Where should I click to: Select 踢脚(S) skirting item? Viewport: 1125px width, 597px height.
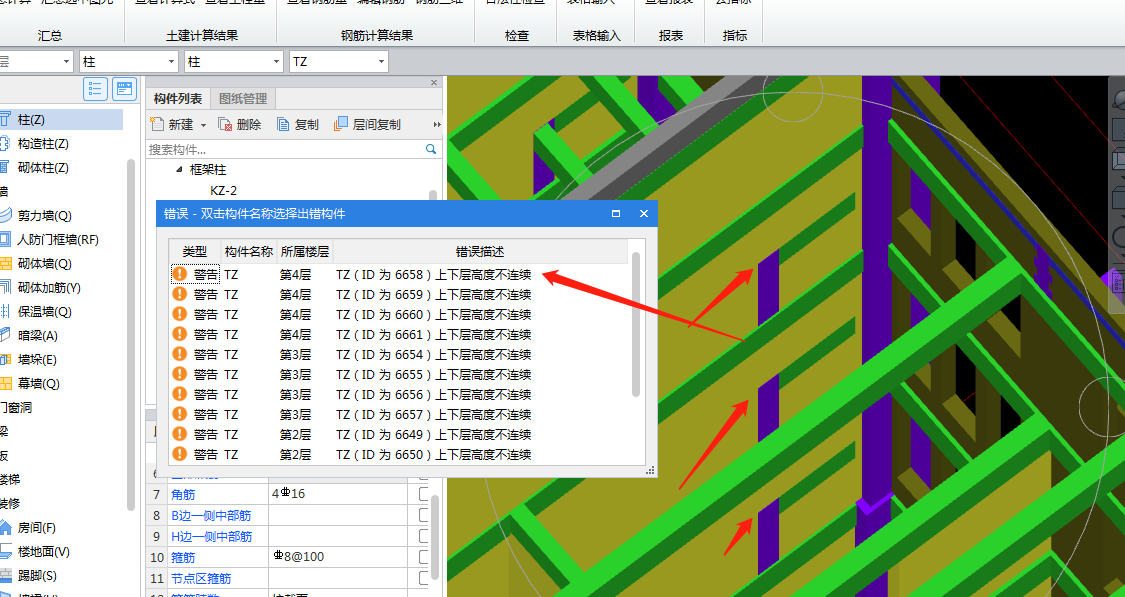37,575
